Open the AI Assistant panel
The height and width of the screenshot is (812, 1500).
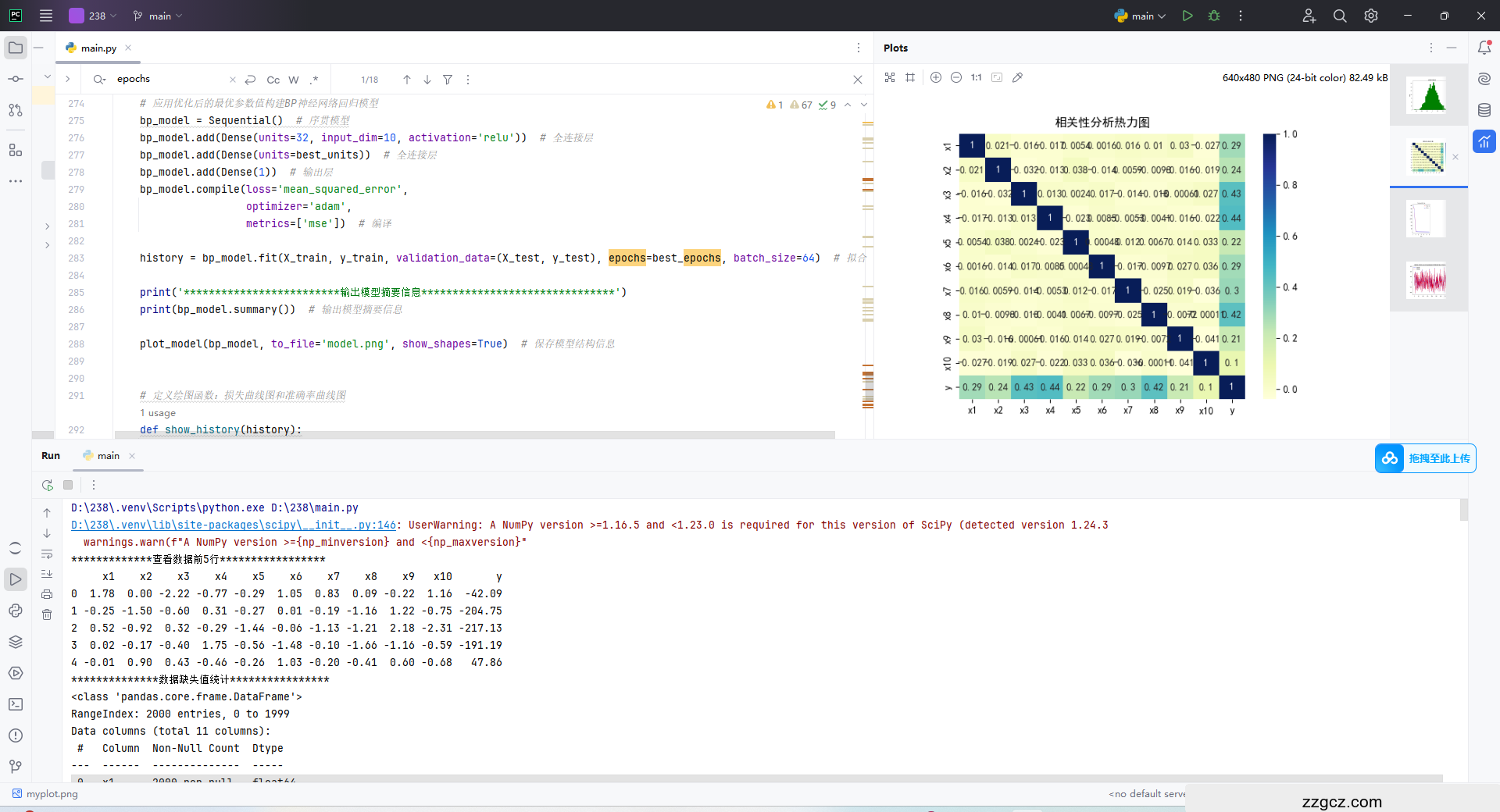(x=1485, y=78)
